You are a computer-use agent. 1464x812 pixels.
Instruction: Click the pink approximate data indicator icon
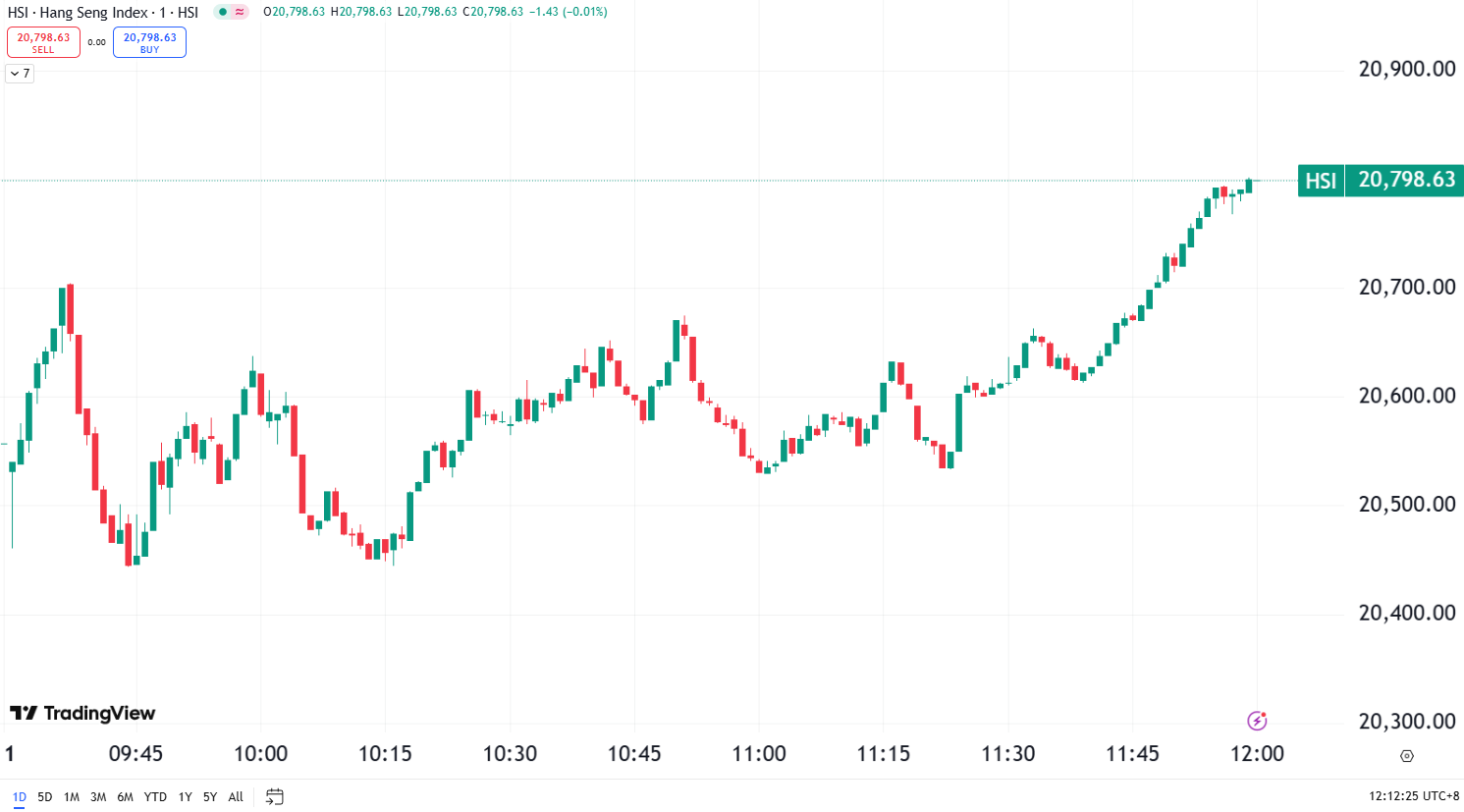tap(240, 13)
